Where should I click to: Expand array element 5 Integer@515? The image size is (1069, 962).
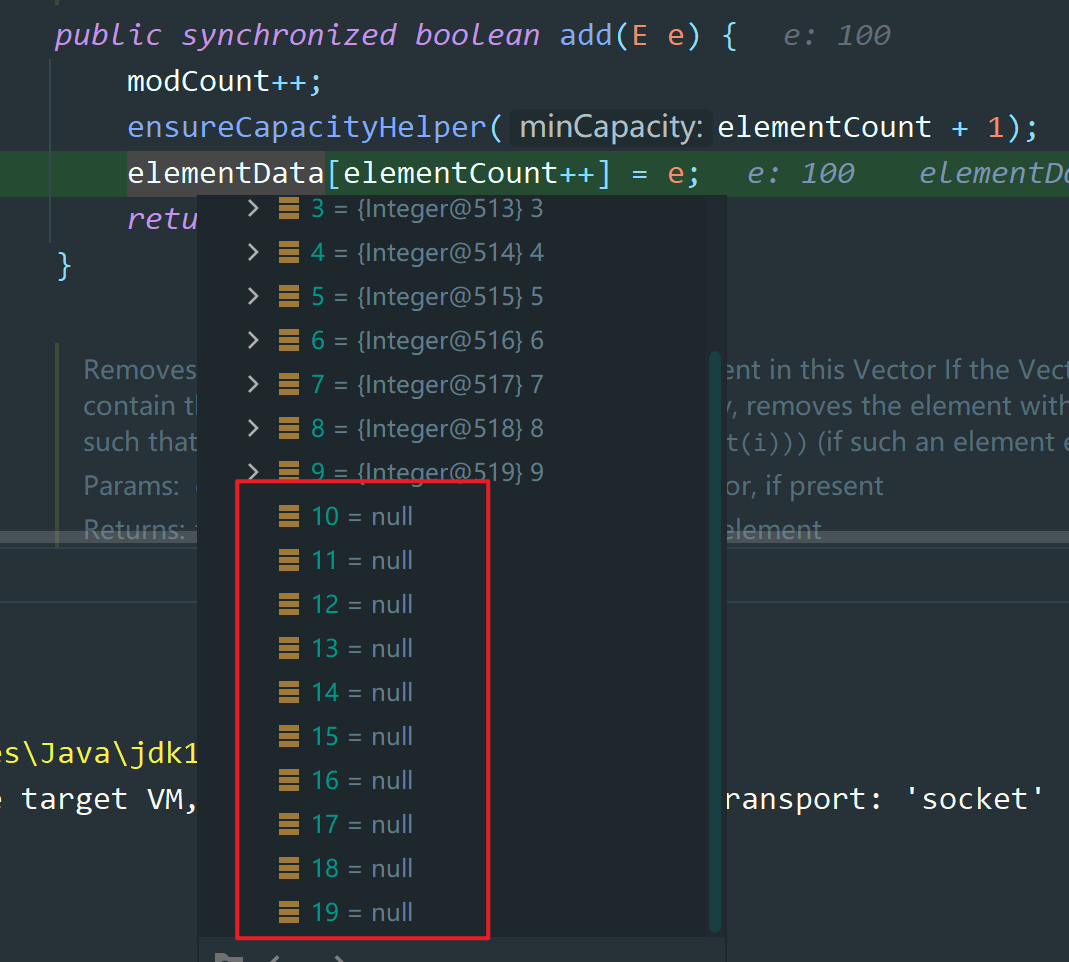[x=253, y=297]
